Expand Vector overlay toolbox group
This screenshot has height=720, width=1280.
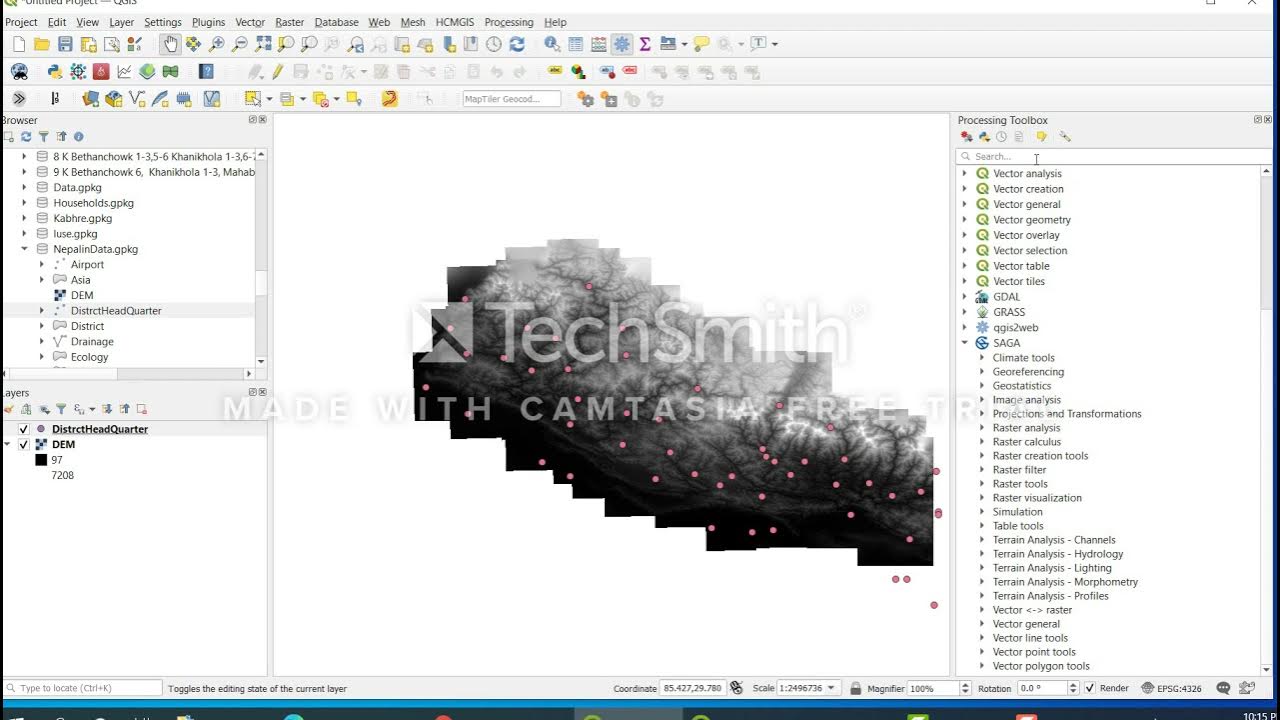click(965, 235)
